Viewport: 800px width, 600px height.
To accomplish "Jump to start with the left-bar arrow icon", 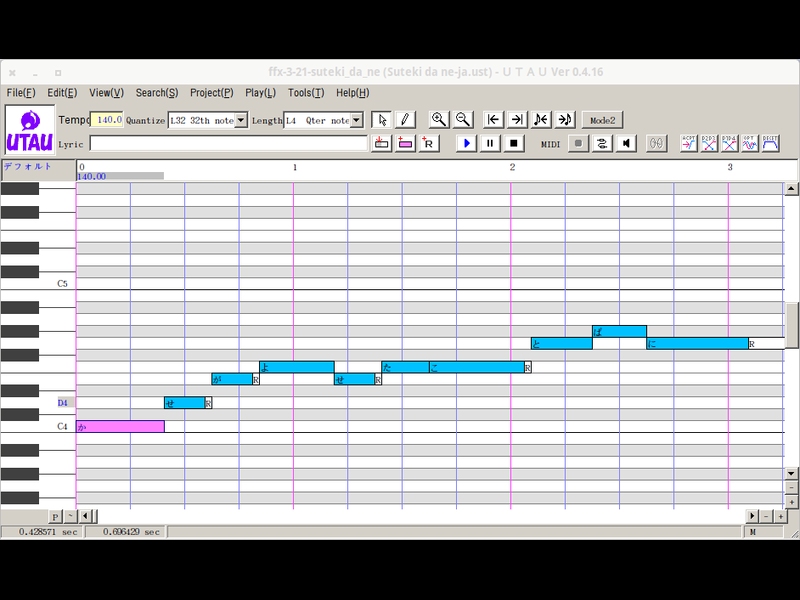I will click(x=493, y=120).
